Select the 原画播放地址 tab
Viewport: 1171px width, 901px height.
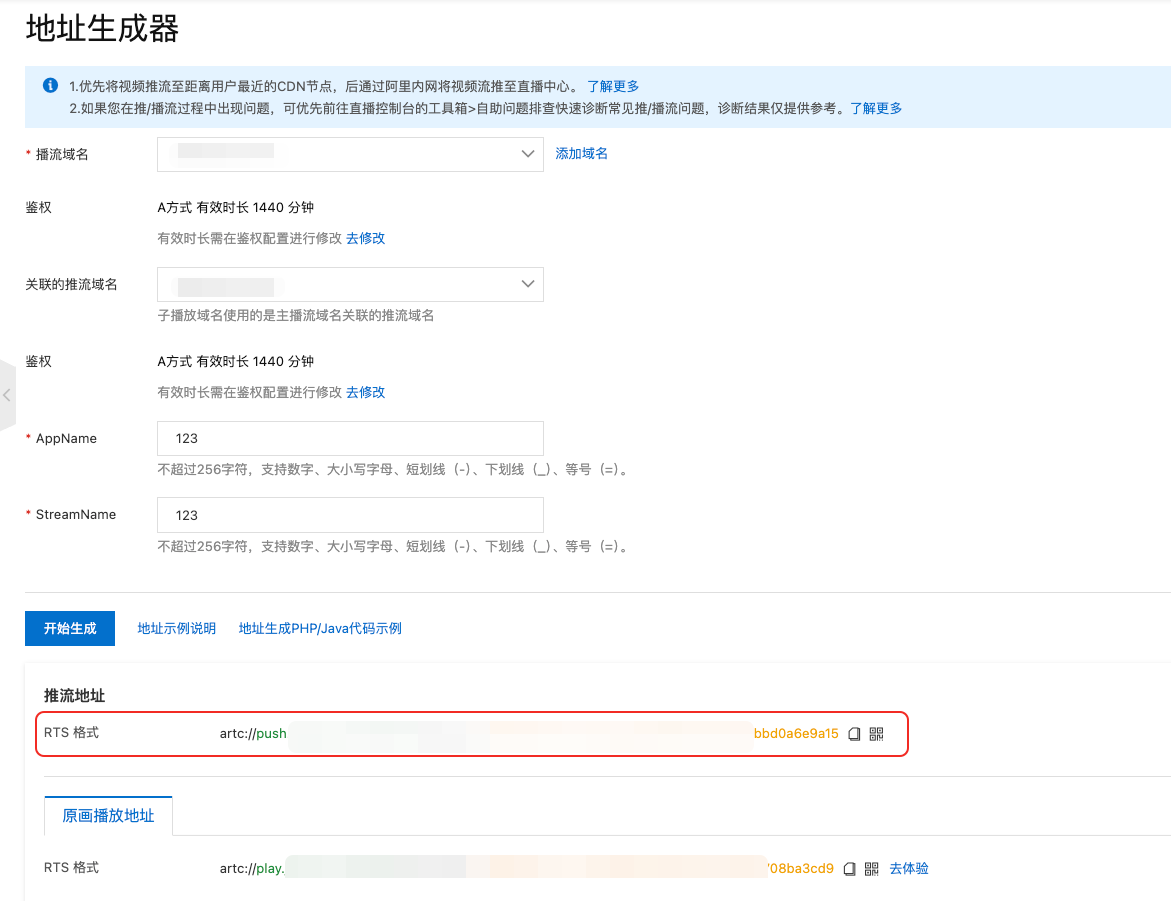click(x=108, y=816)
